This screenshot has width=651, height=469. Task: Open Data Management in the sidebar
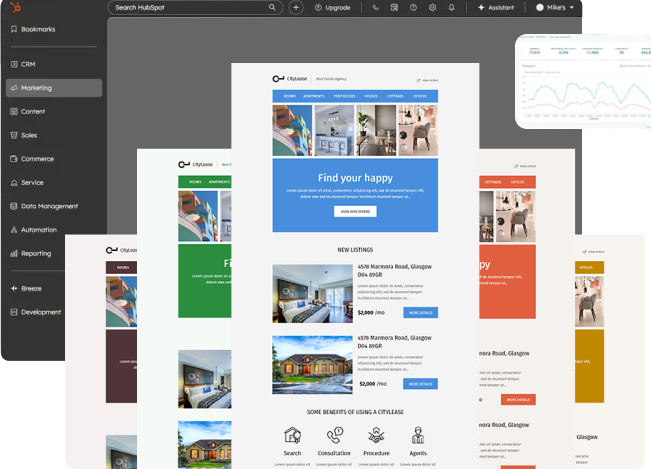pos(54,206)
